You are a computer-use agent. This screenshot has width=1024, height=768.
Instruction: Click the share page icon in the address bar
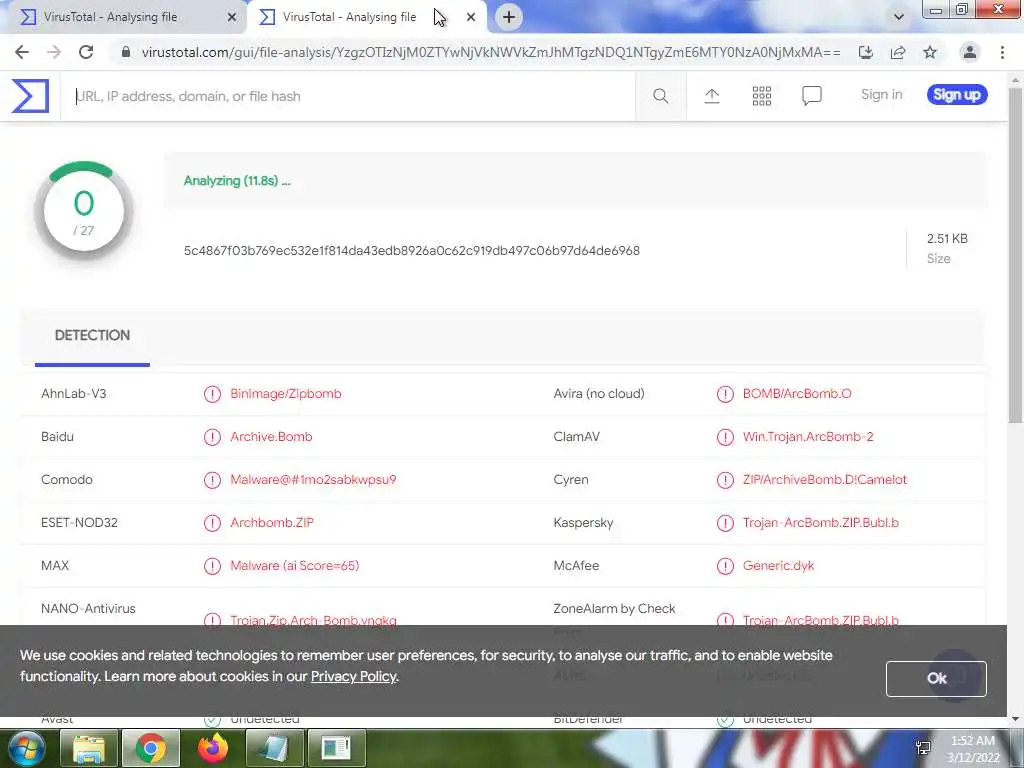[x=898, y=52]
